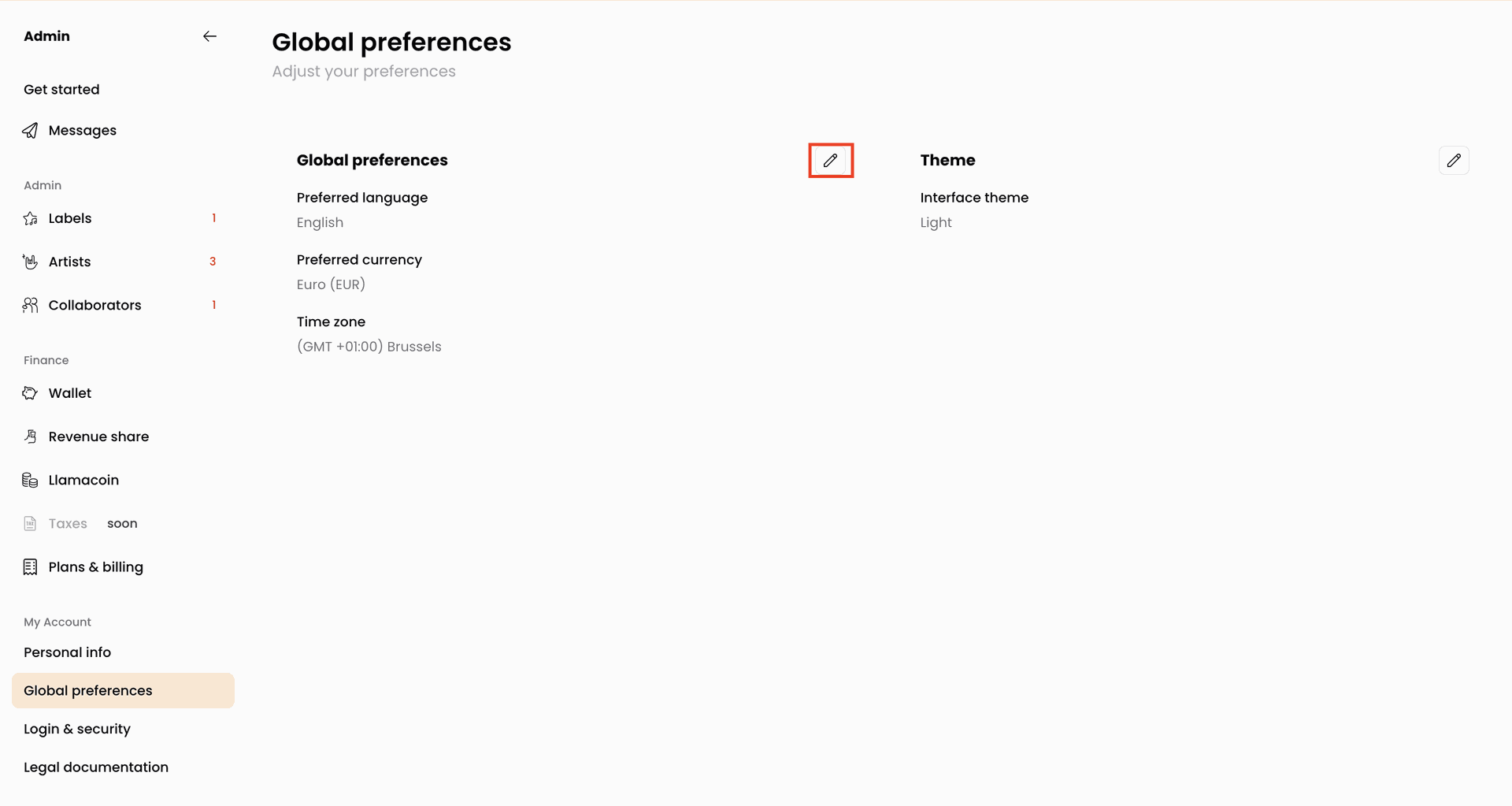This screenshot has height=806, width=1512.
Task: Click the Euro (EUR) currency value
Action: [331, 284]
